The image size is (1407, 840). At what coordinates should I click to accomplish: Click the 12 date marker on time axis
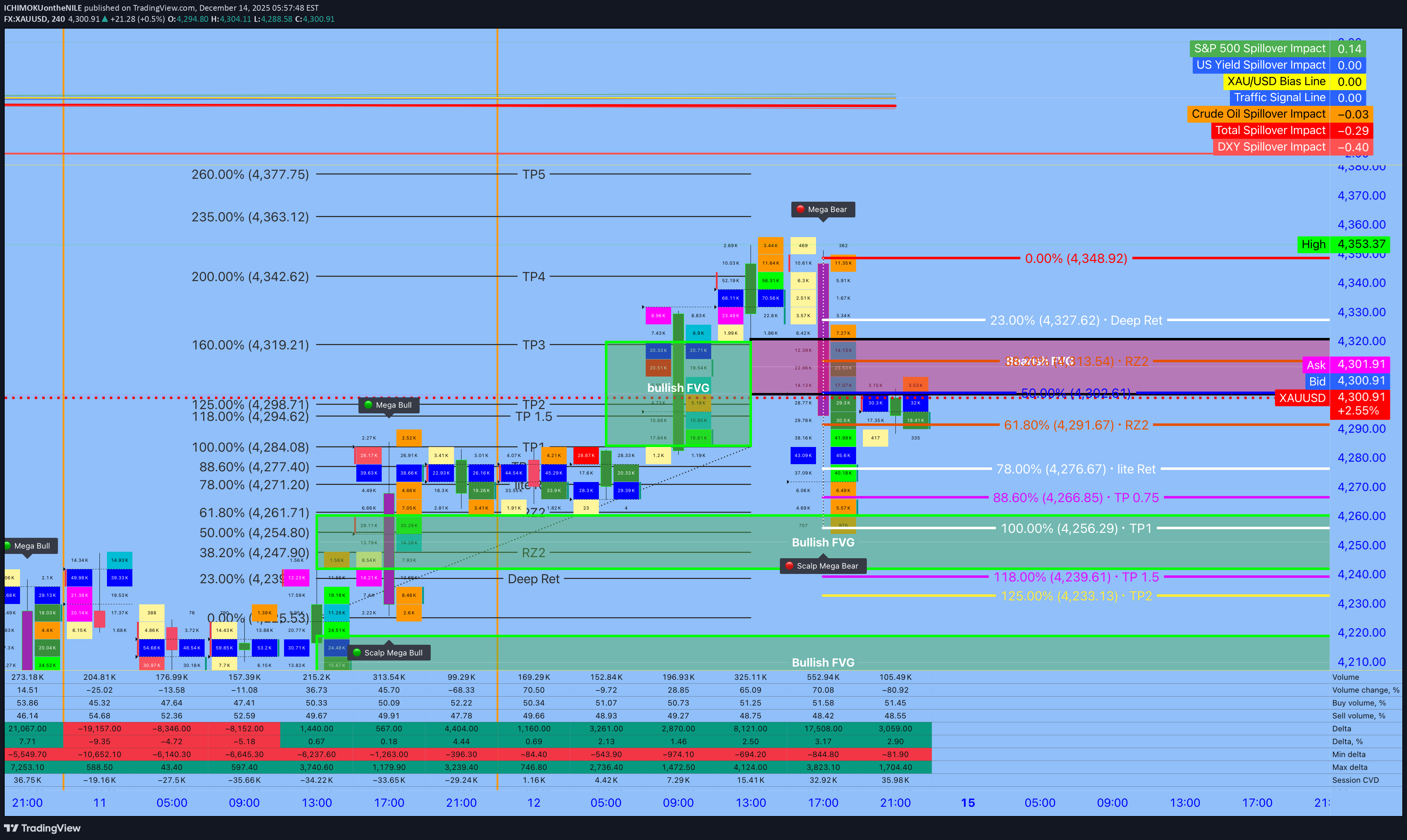point(533,803)
